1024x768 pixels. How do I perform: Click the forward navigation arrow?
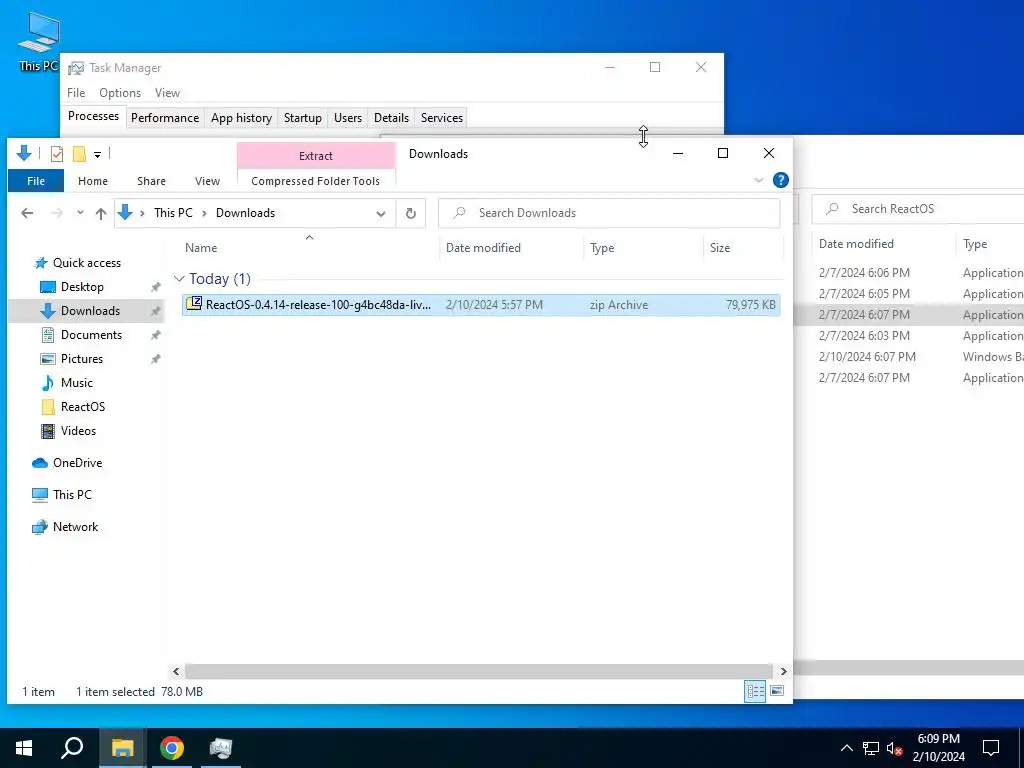click(x=57, y=213)
